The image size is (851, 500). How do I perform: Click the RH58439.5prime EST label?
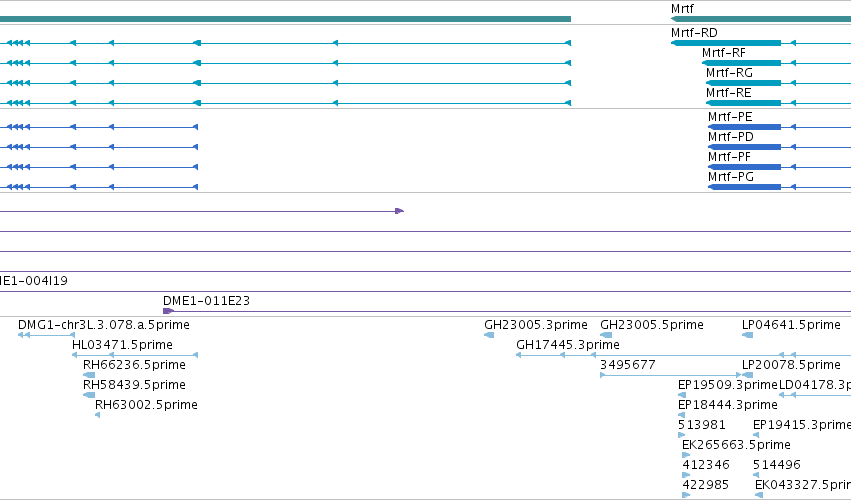pyautogui.click(x=134, y=385)
